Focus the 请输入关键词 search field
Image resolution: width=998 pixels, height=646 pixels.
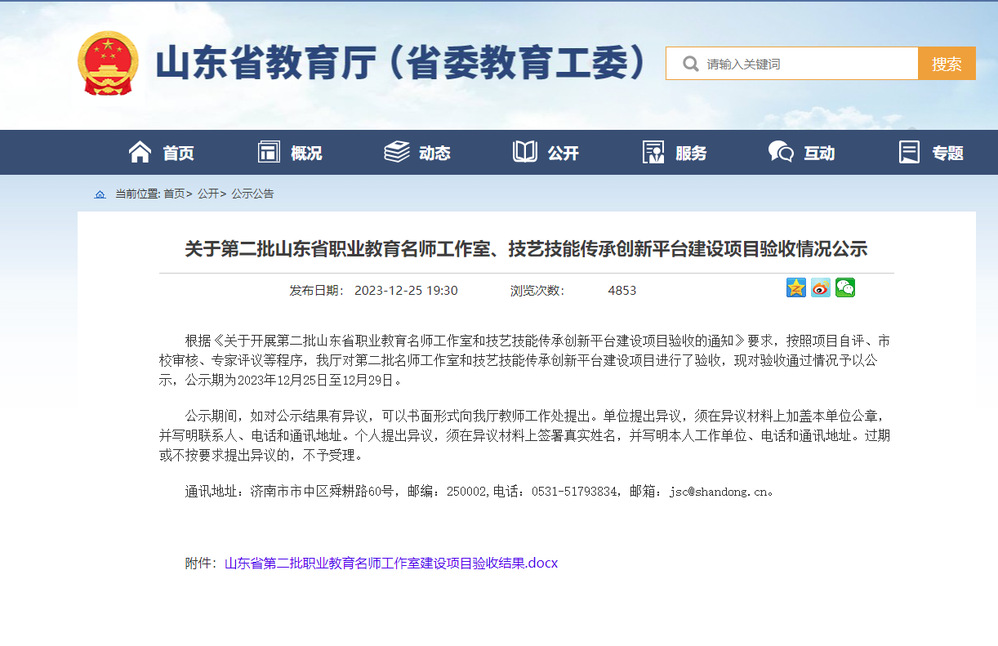pos(792,64)
